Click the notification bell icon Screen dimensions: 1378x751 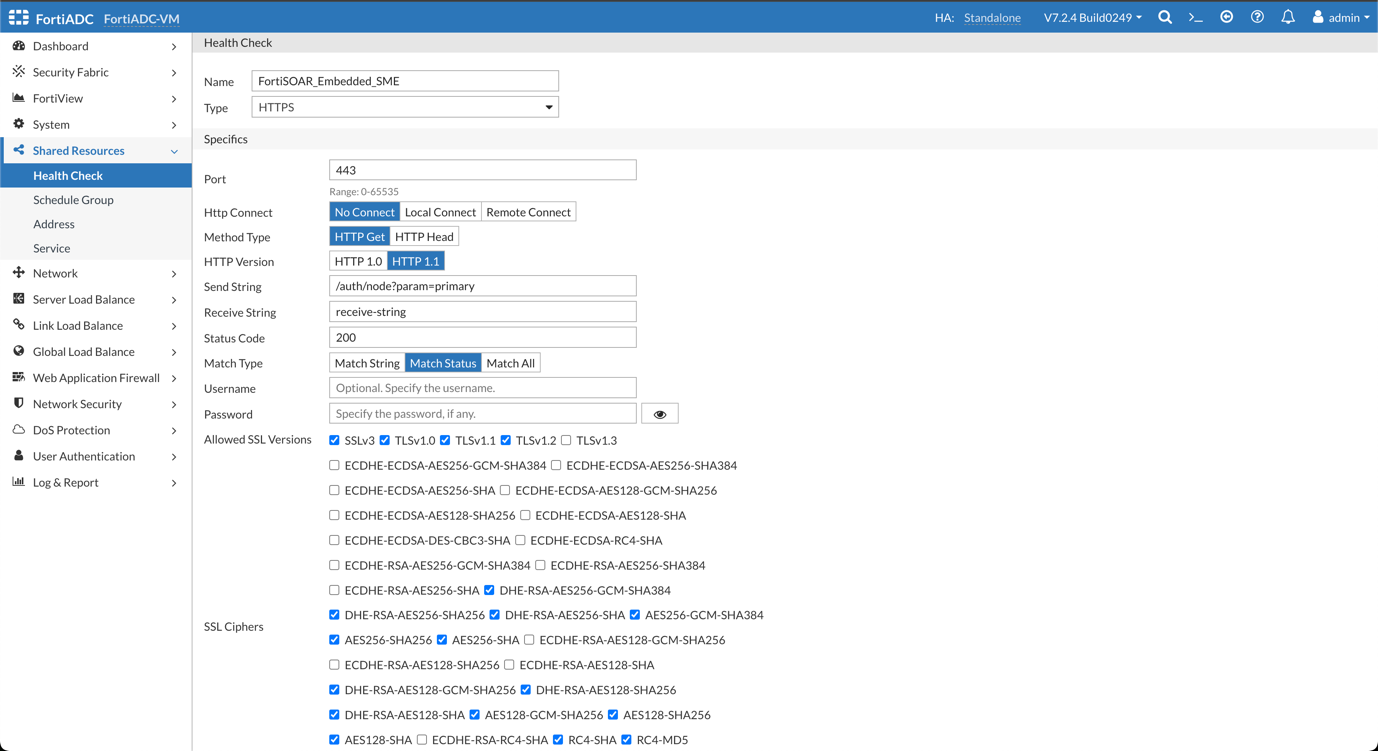[1288, 17]
